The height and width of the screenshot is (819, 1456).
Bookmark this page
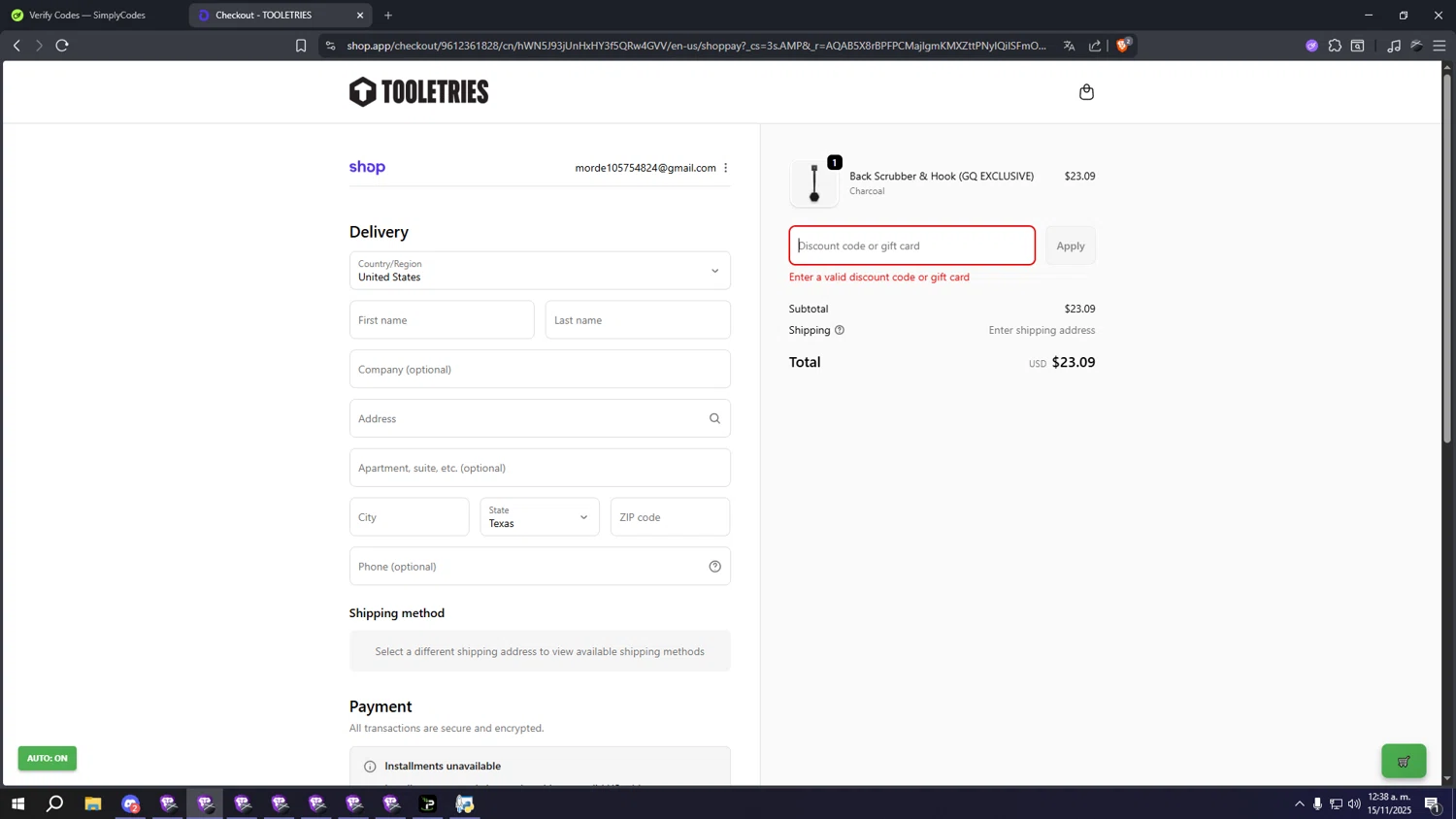pos(301,46)
